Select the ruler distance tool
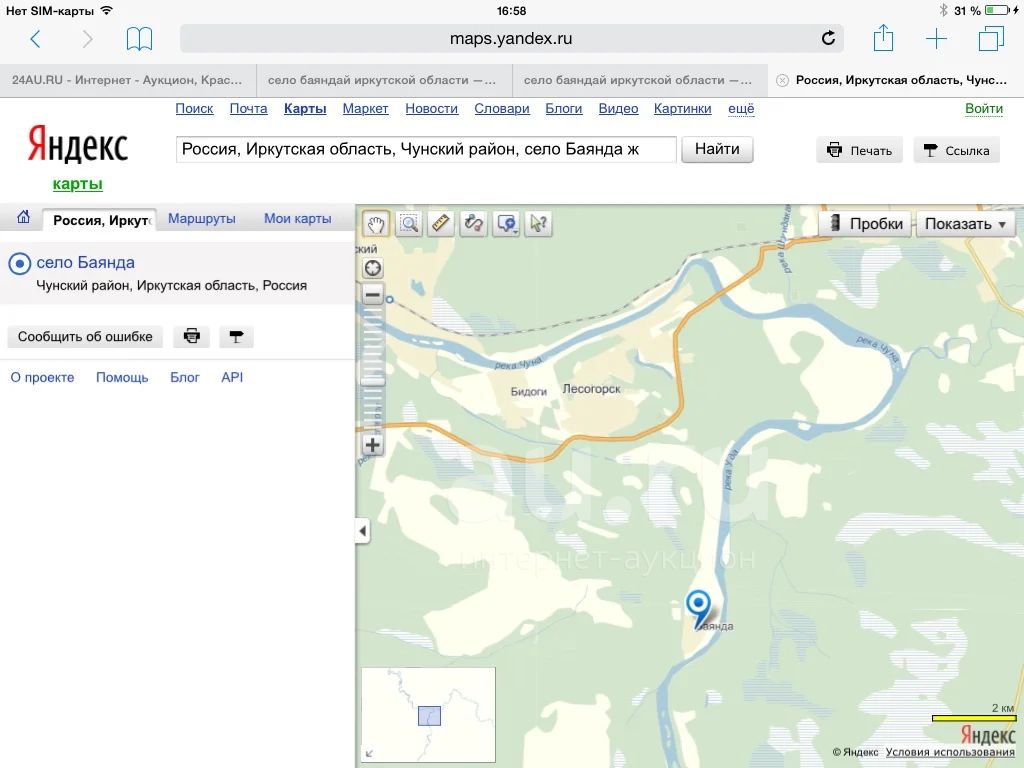Image resolution: width=1024 pixels, height=768 pixels. [x=441, y=223]
